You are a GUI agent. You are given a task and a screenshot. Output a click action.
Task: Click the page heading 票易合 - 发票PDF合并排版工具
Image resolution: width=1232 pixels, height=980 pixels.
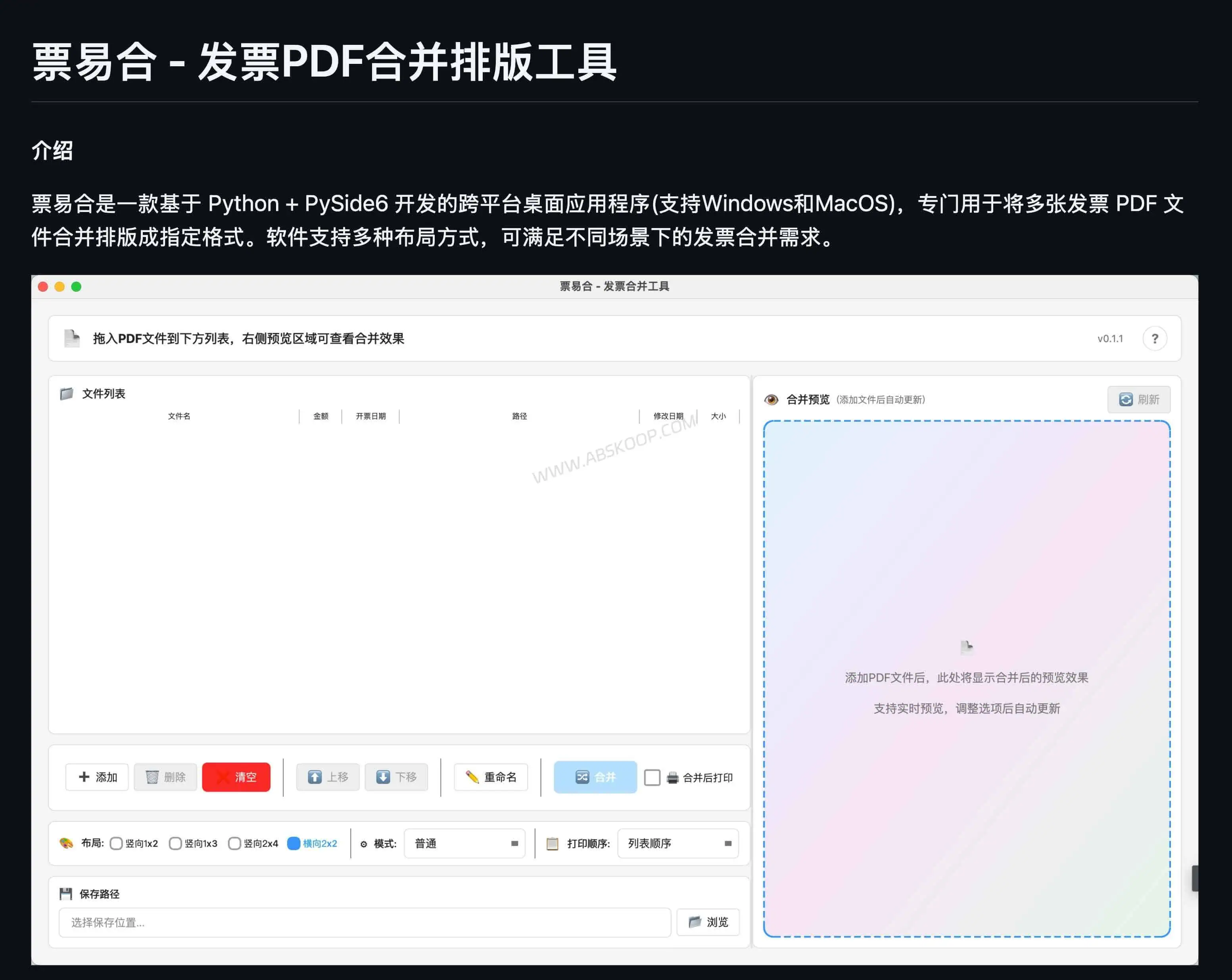324,62
